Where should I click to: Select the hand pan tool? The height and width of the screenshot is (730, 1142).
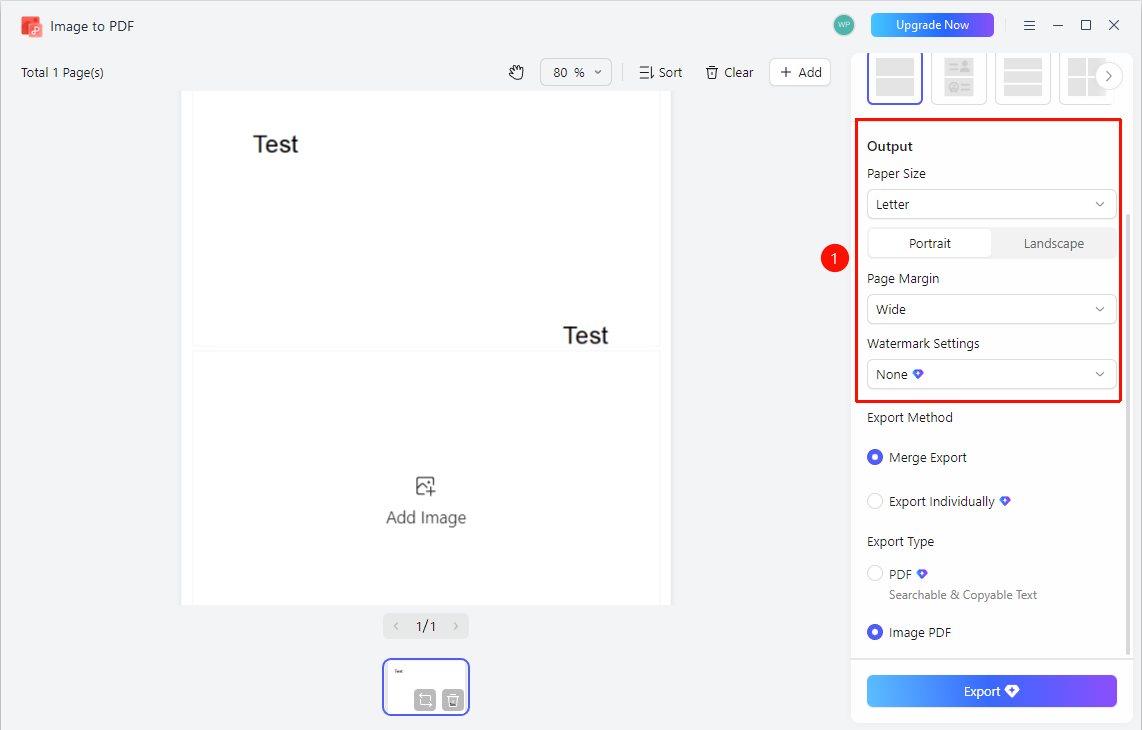click(516, 72)
